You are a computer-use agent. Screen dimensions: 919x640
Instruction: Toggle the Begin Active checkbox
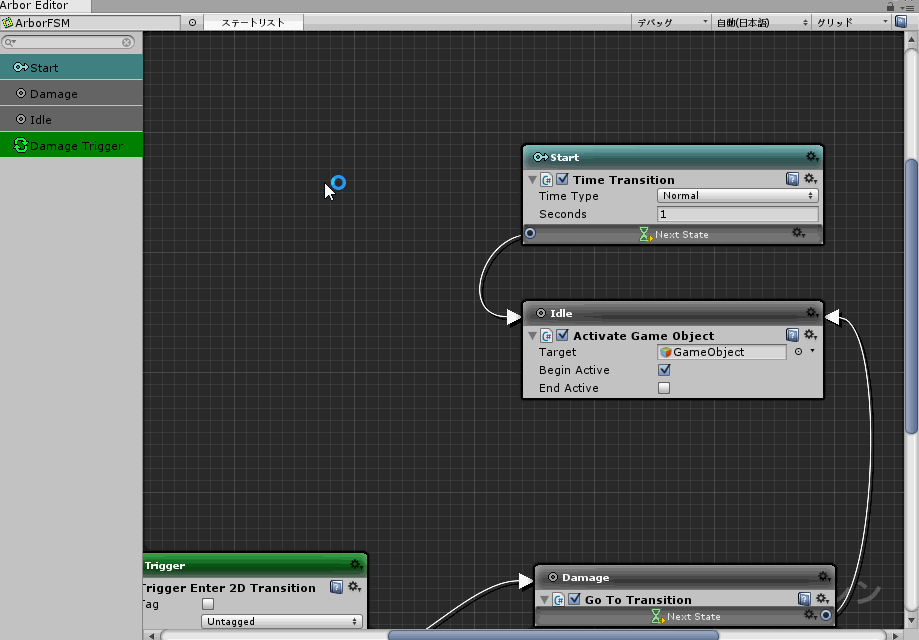coord(664,370)
